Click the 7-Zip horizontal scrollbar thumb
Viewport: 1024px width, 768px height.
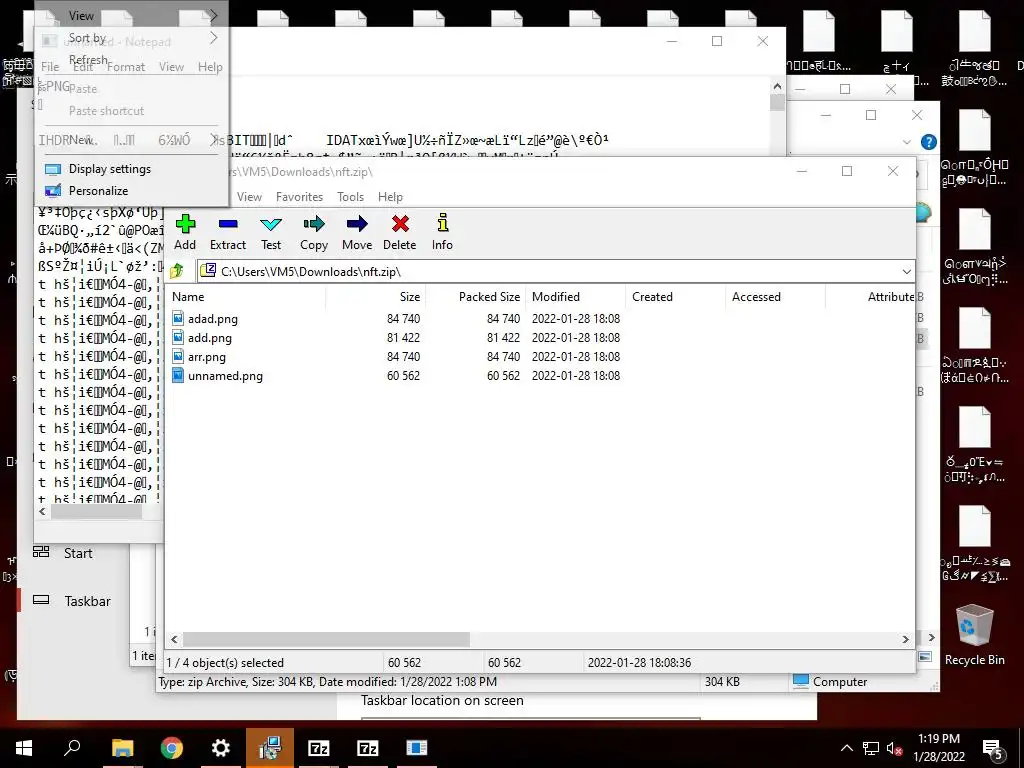coord(326,639)
